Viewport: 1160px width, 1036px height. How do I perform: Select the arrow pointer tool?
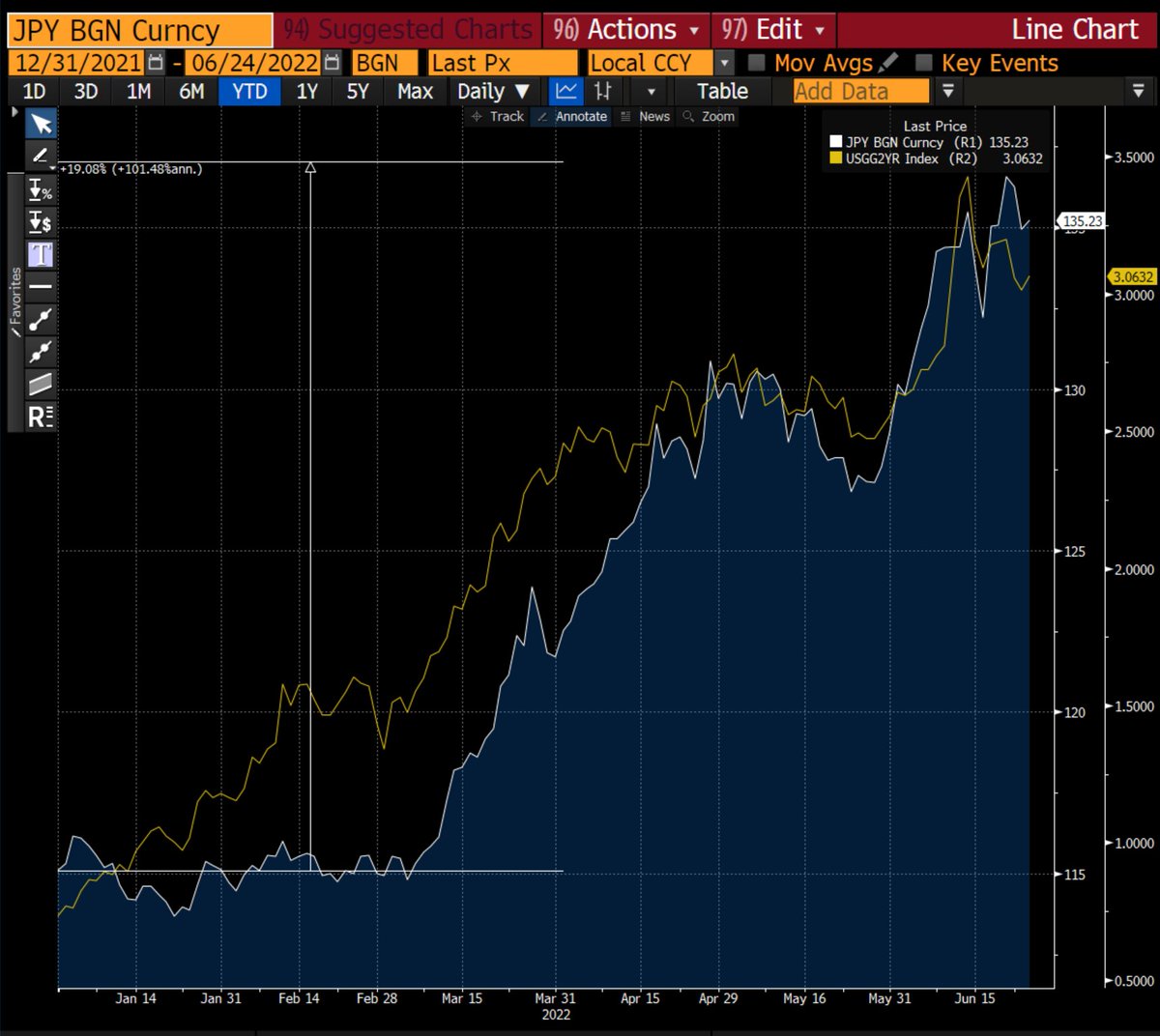[x=41, y=124]
